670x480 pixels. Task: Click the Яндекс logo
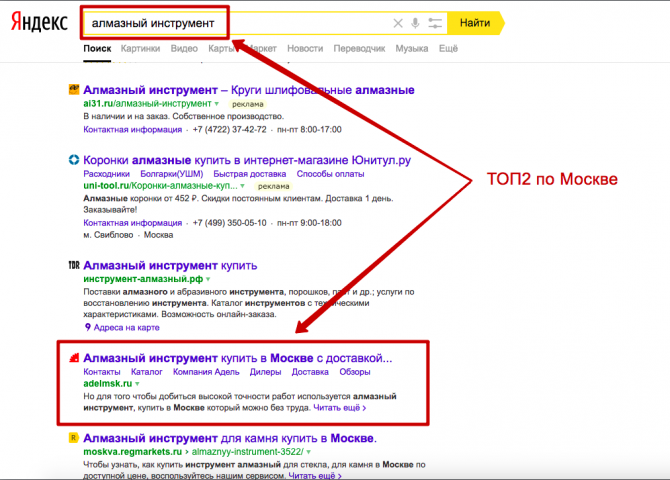[x=39, y=22]
